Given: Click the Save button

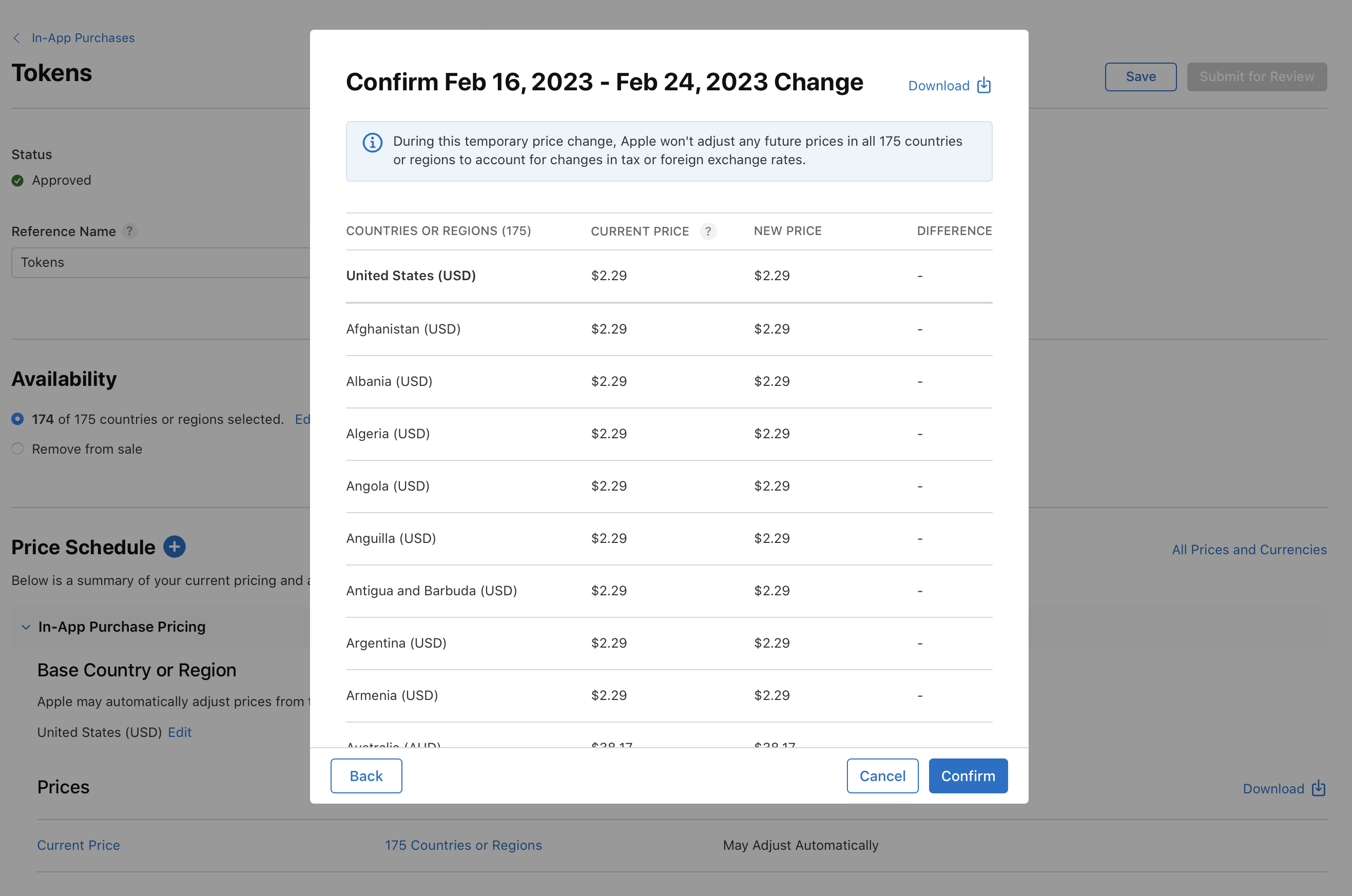Looking at the screenshot, I should [1140, 76].
